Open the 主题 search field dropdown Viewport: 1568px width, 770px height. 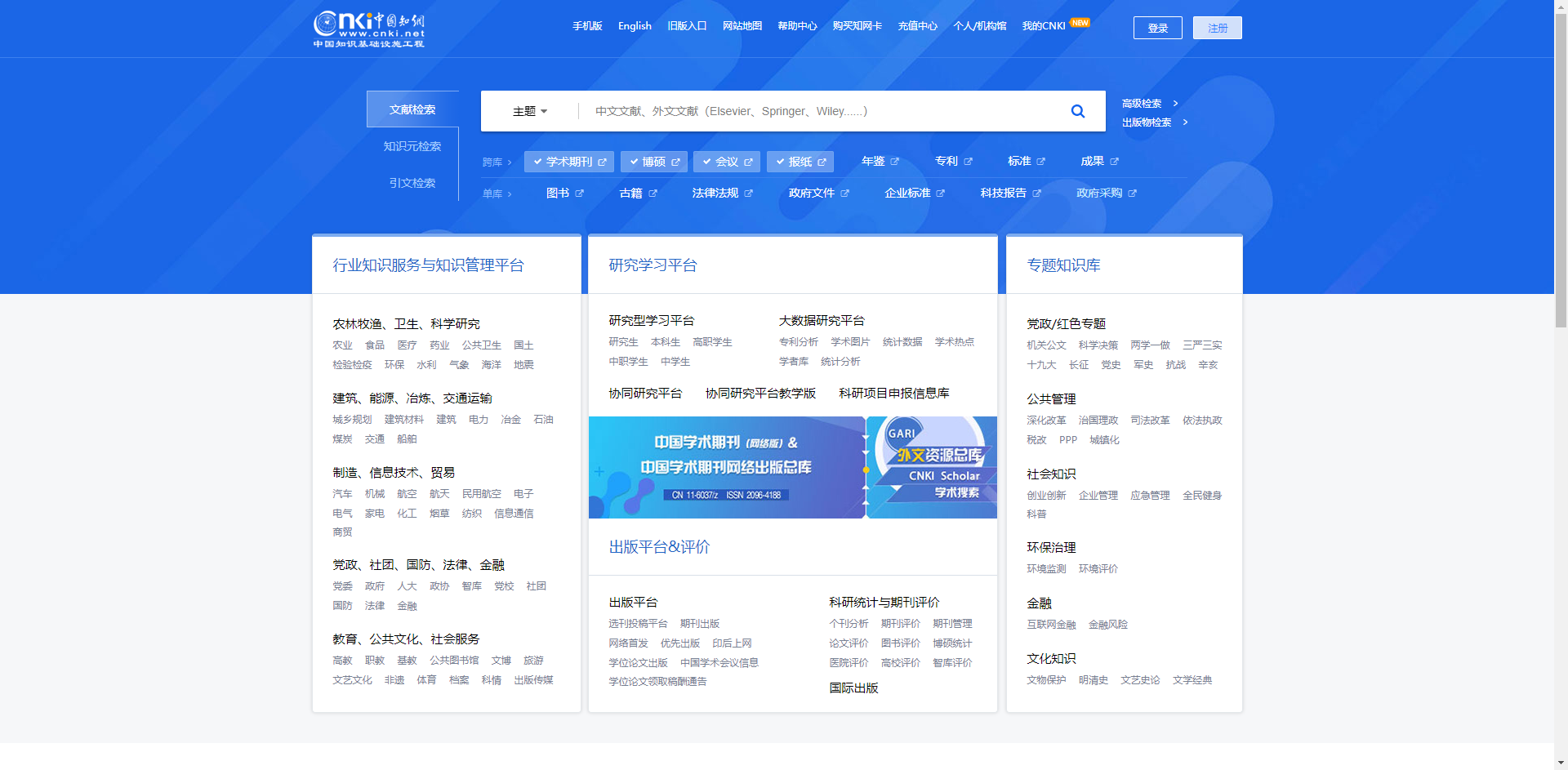pos(530,111)
